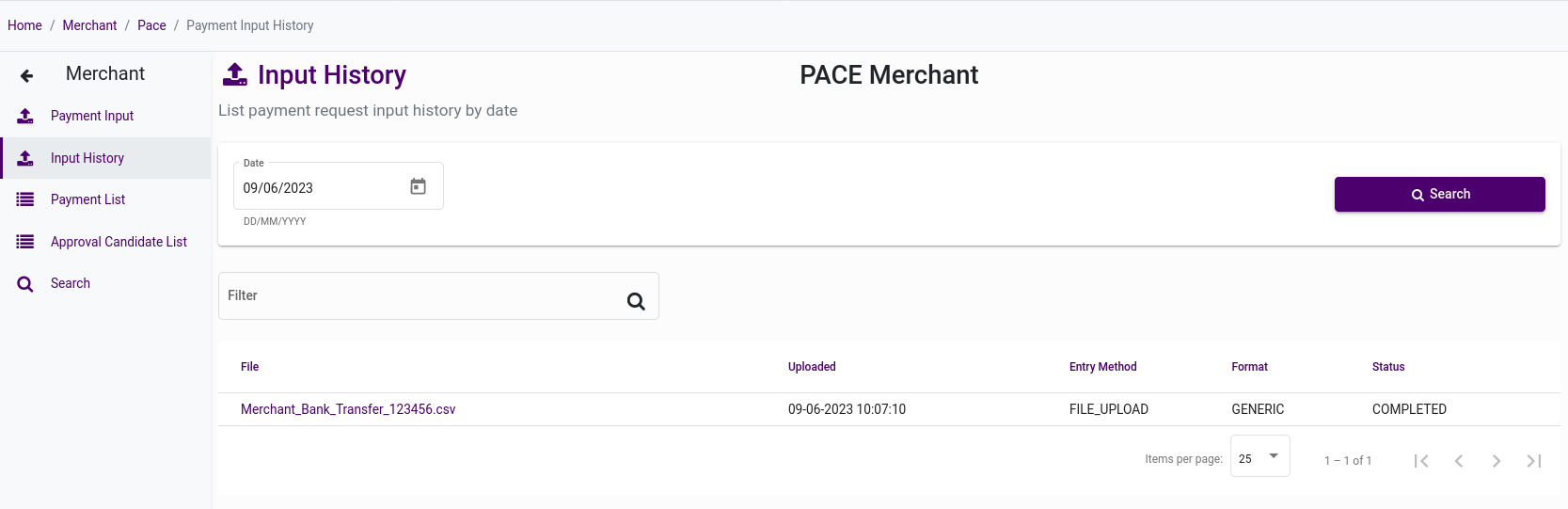This screenshot has width=1568, height=509.
Task: Open the Payment List menu item
Action: tap(87, 199)
